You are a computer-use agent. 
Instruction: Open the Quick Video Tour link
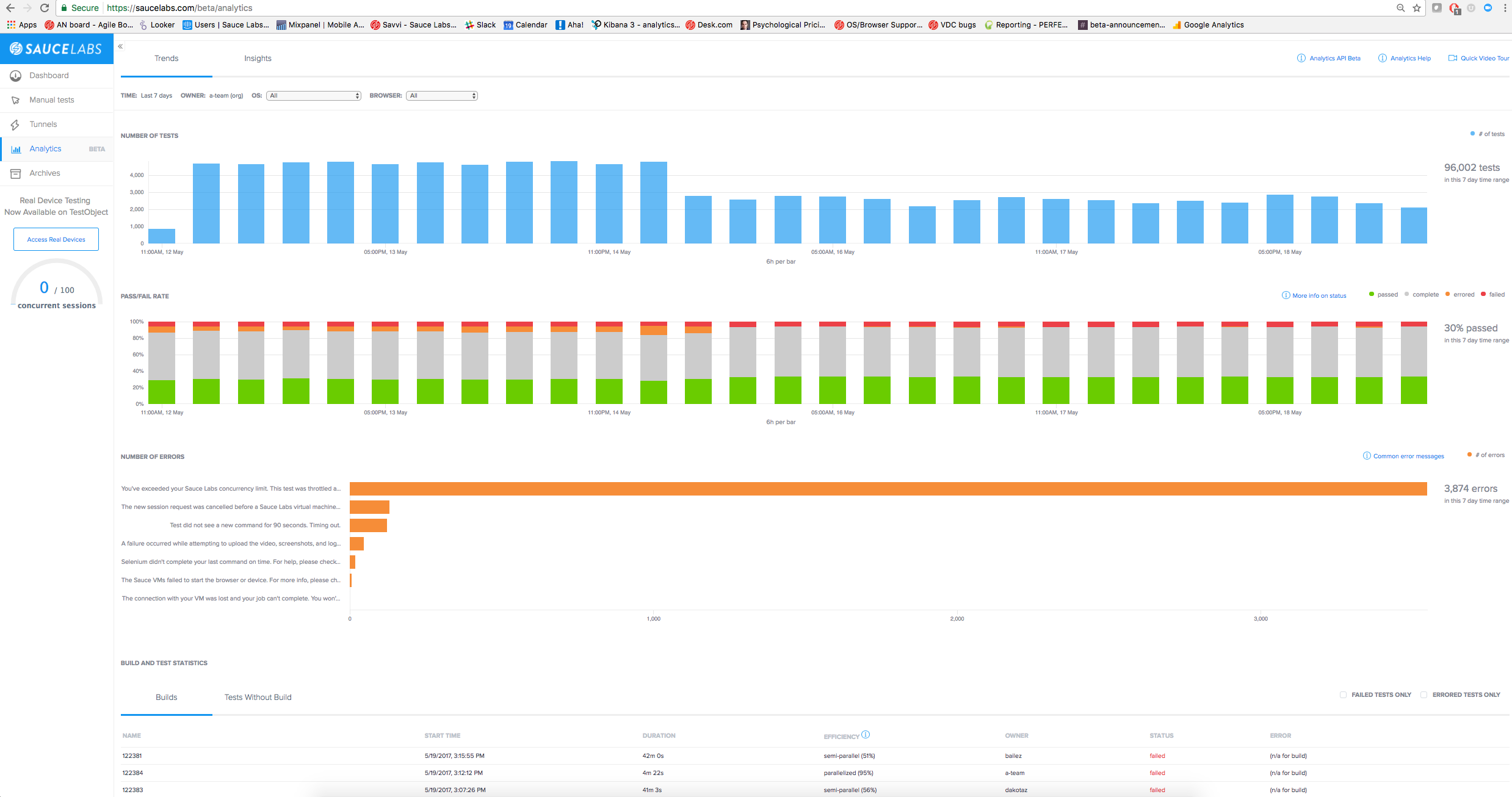click(1485, 59)
